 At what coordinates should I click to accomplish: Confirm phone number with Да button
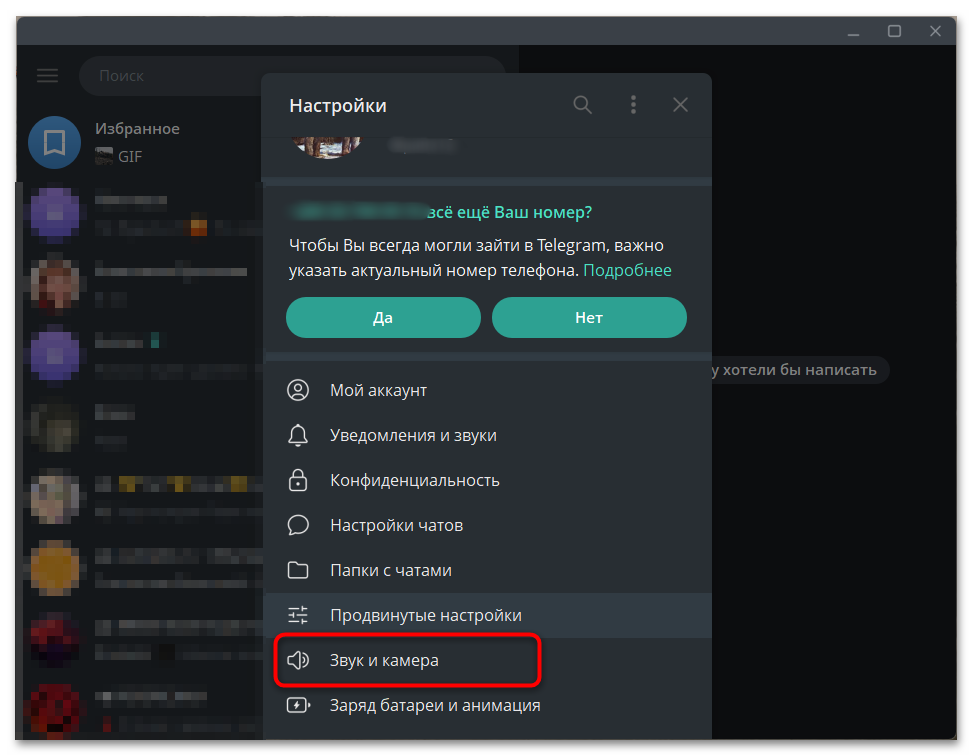click(x=383, y=317)
